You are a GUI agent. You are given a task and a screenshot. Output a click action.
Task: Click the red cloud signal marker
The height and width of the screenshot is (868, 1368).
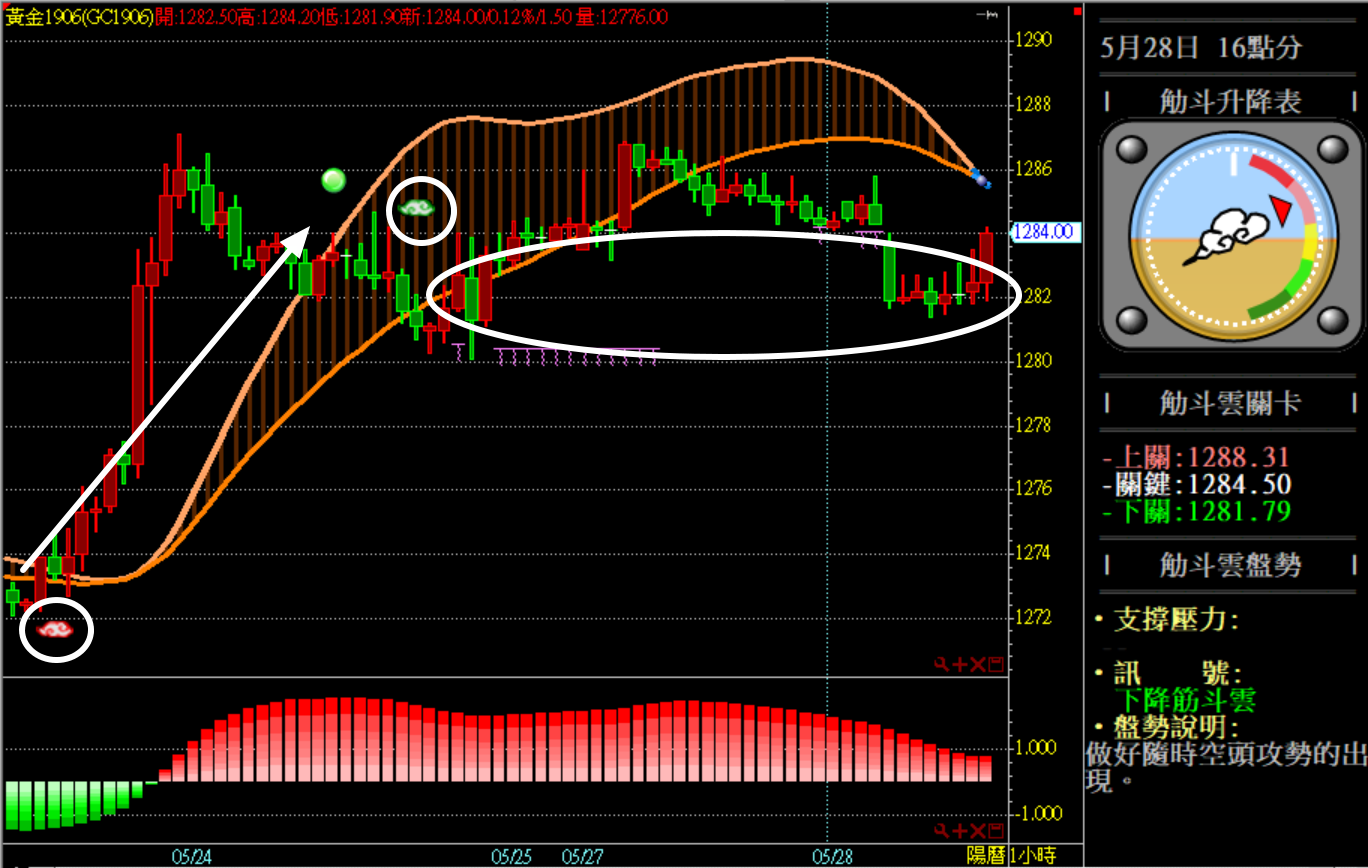click(55, 630)
